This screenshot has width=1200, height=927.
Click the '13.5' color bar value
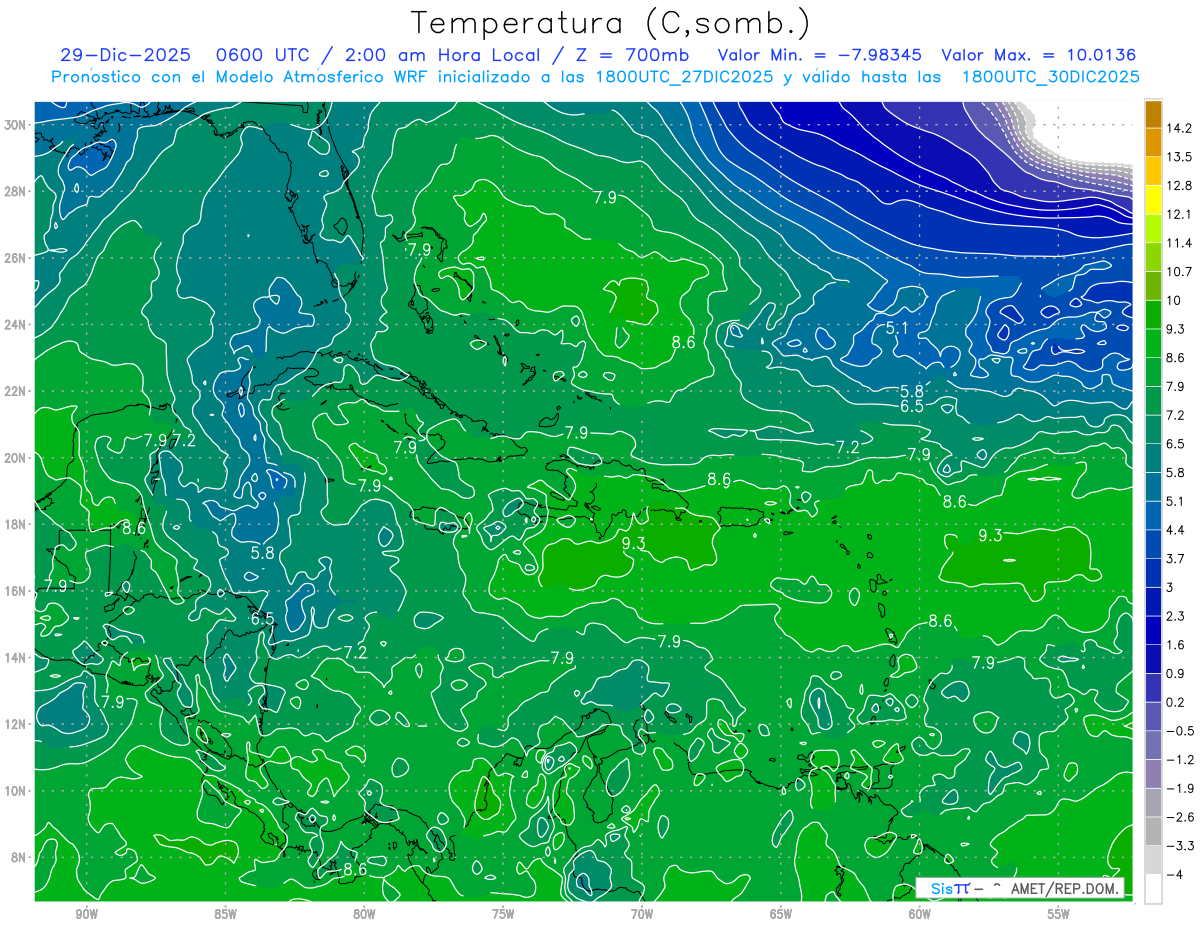point(1180,157)
